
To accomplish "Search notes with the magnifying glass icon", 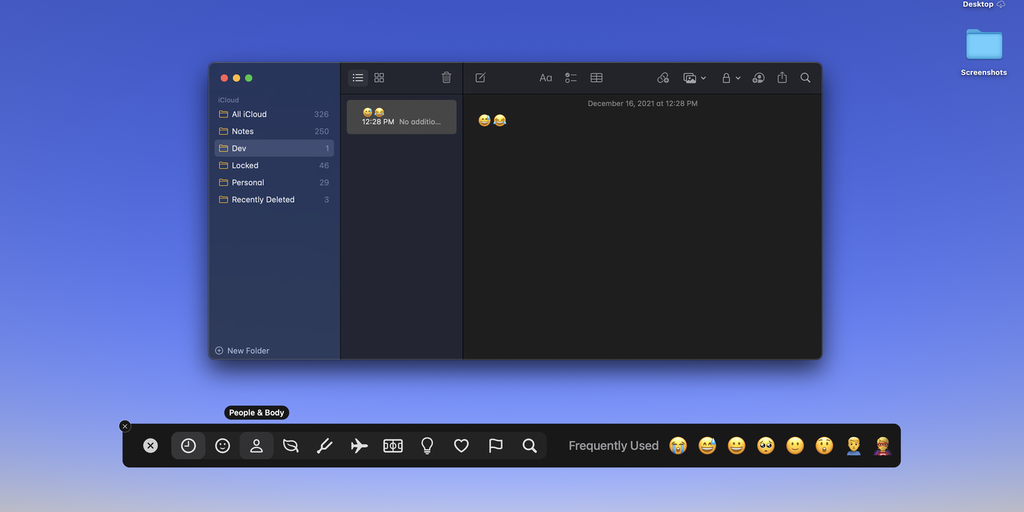I will [x=805, y=78].
